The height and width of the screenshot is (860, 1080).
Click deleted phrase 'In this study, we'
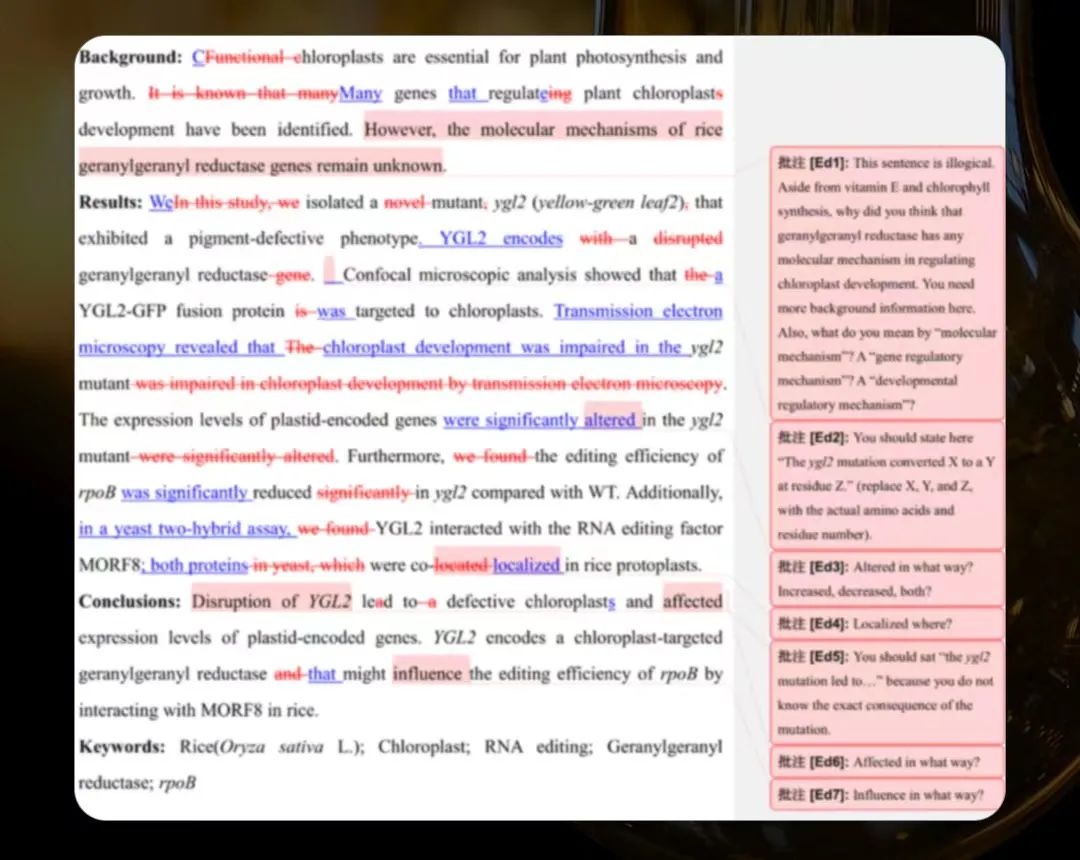(x=236, y=202)
